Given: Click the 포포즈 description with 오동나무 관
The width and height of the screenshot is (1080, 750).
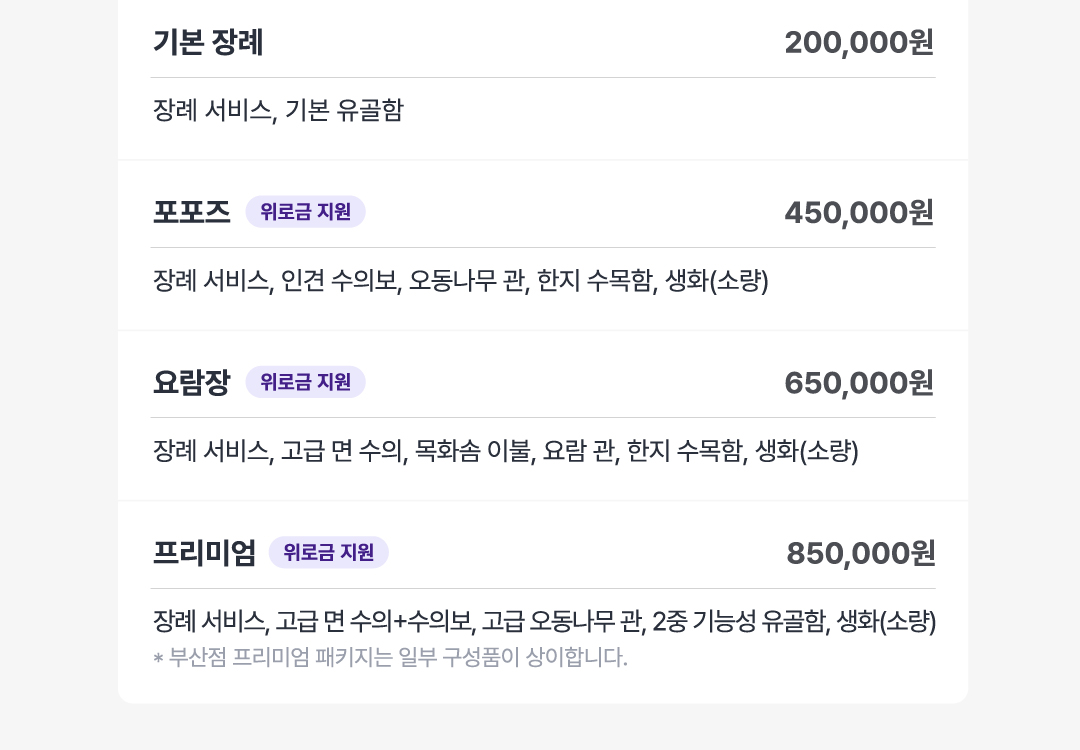Looking at the screenshot, I should [460, 280].
